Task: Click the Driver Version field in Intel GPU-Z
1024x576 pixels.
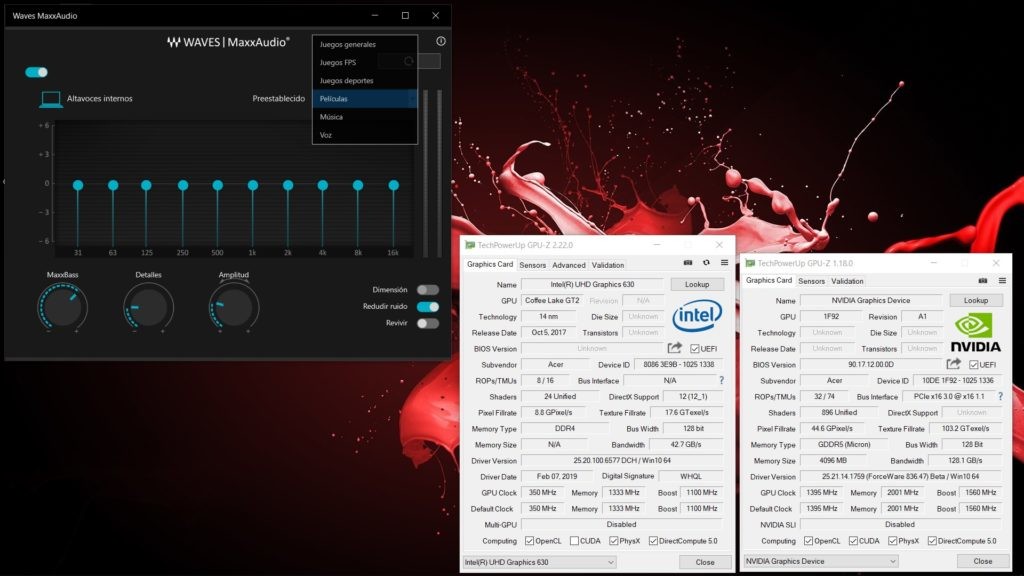Action: pyautogui.click(x=622, y=460)
